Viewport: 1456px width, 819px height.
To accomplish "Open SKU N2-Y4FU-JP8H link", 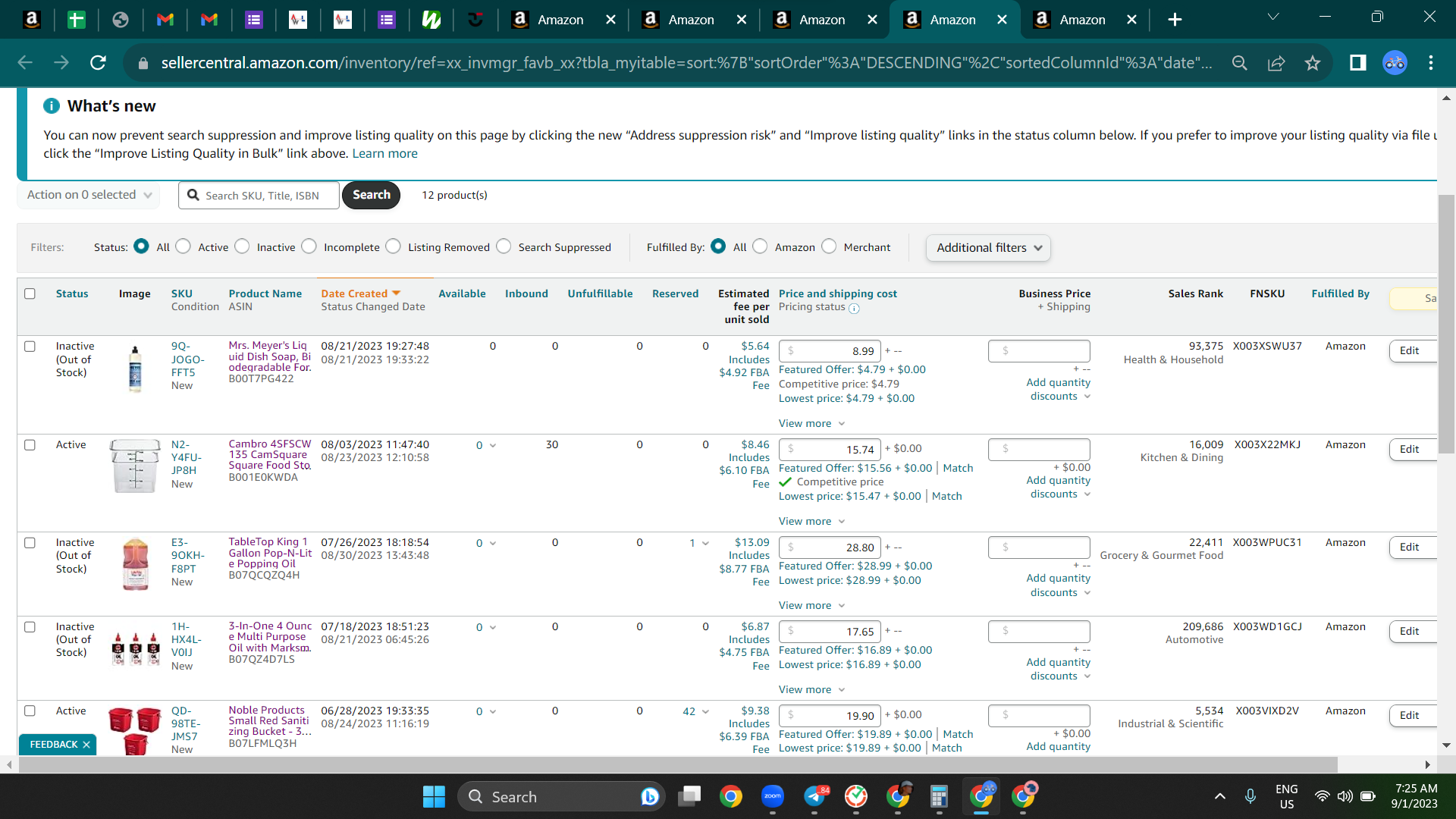I will point(187,457).
